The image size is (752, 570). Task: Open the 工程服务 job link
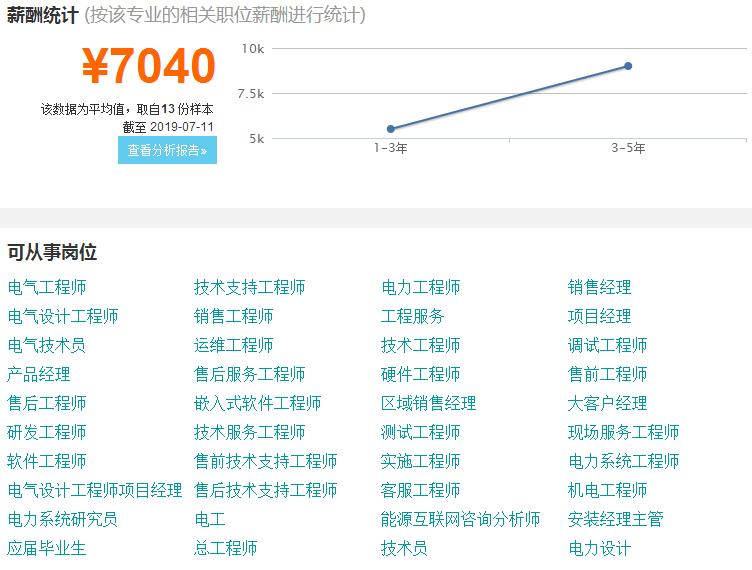click(412, 316)
